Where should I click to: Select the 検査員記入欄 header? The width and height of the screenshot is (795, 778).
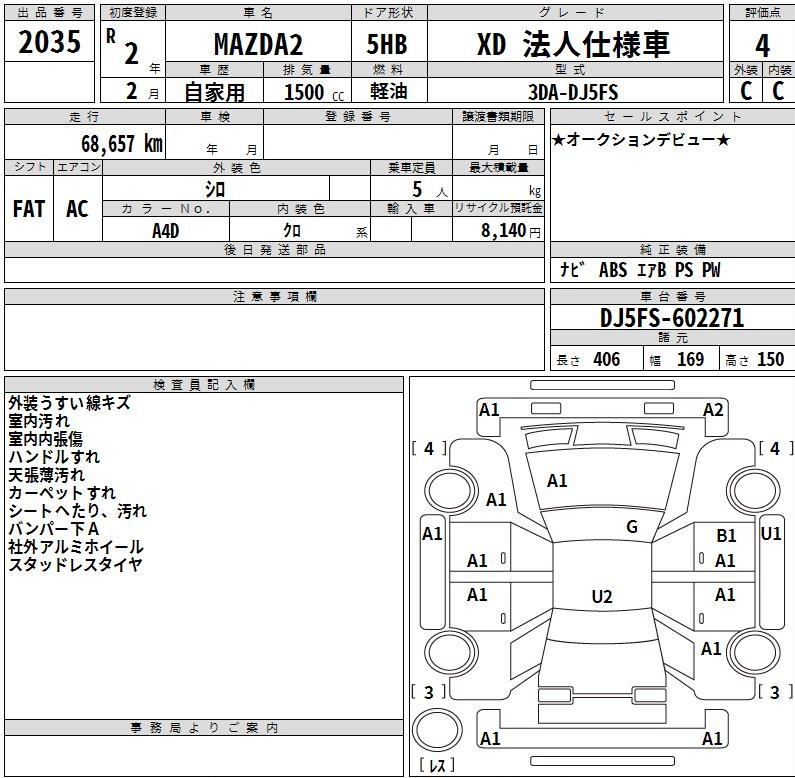204,384
